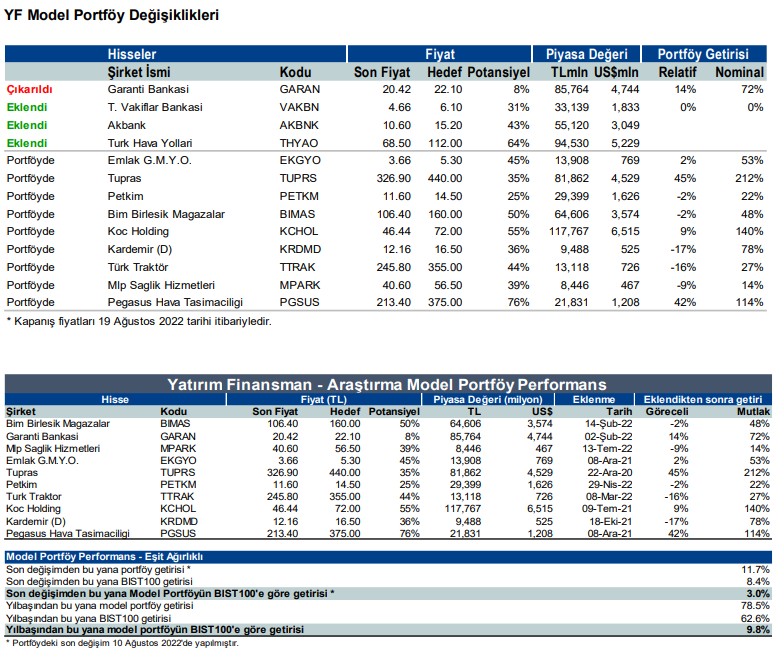This screenshot has width=779, height=653.
Task: Click 'Pegasus Hava Tasimaciligi' in top table
Action: 175,302
